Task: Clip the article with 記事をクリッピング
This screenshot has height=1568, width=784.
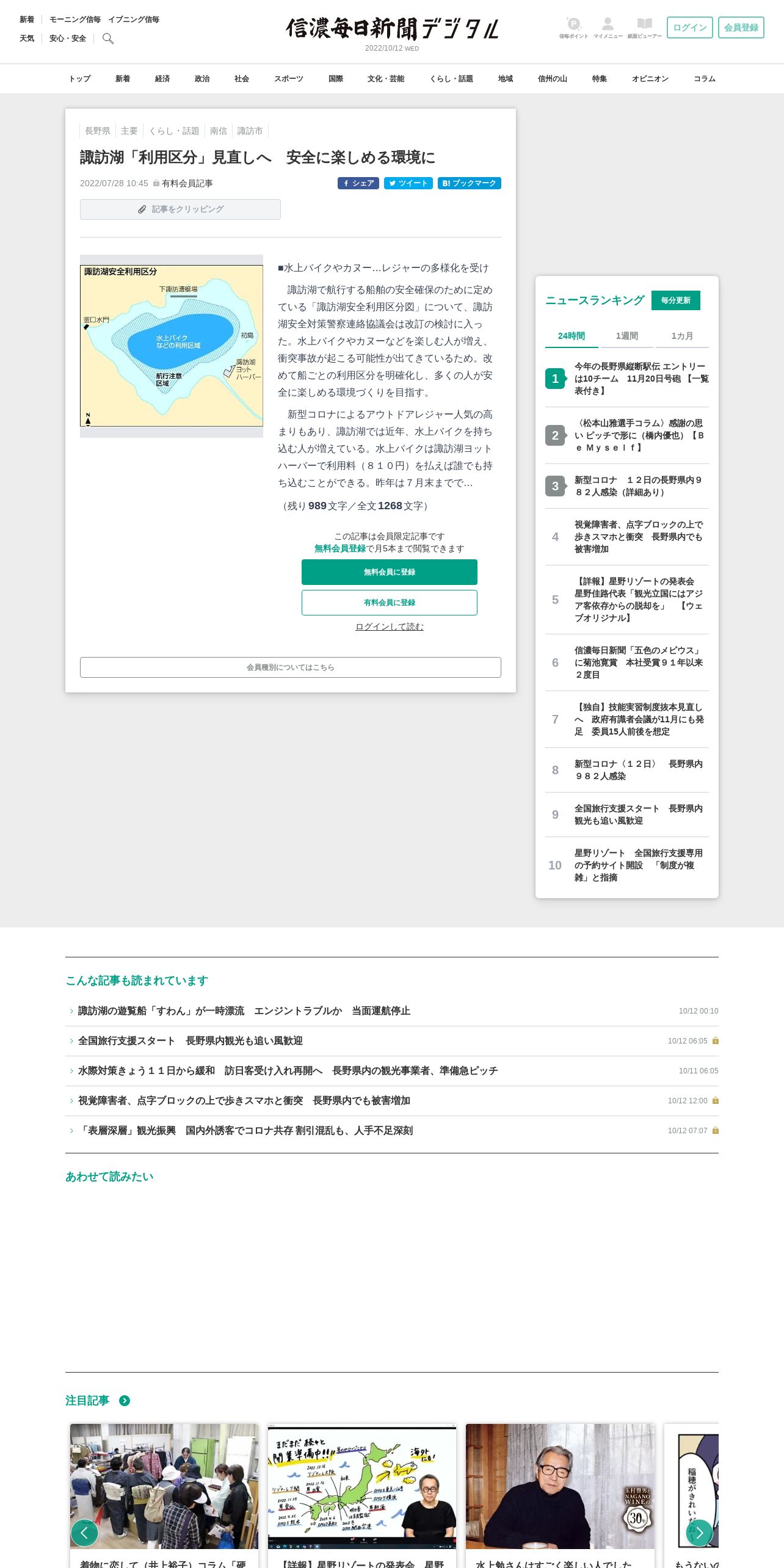Action: (180, 209)
